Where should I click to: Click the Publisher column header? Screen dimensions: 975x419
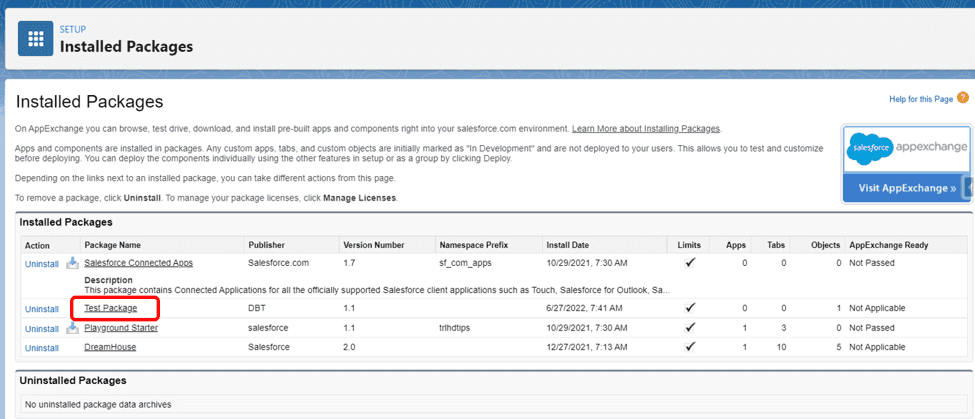(x=266, y=245)
